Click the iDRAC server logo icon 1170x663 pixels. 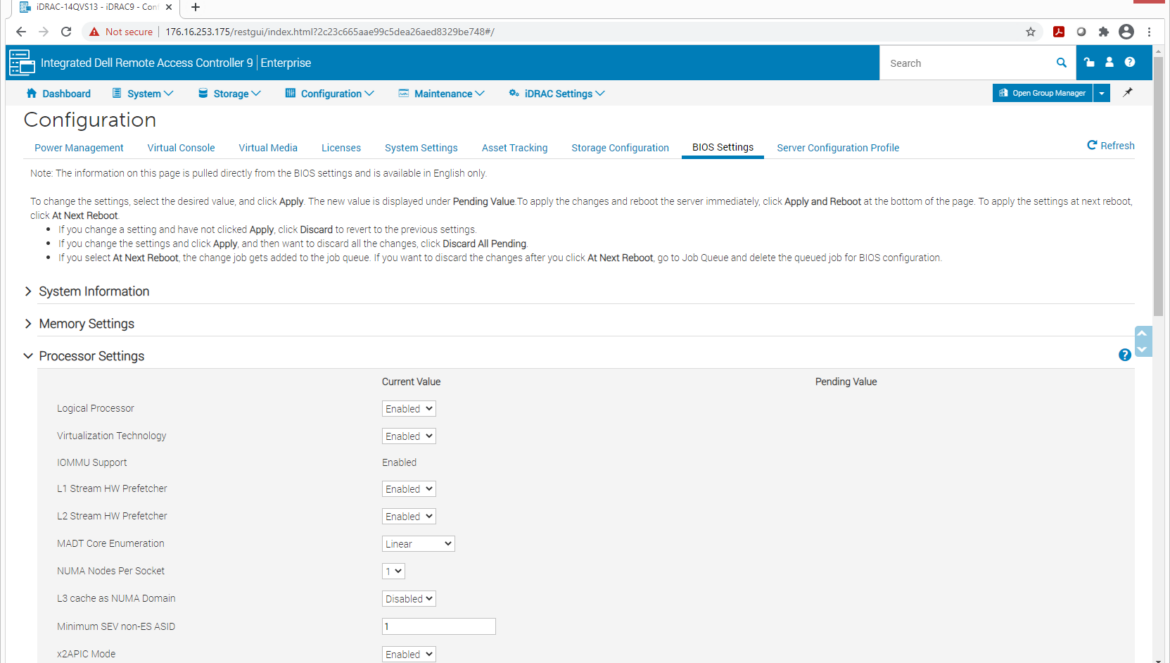22,63
